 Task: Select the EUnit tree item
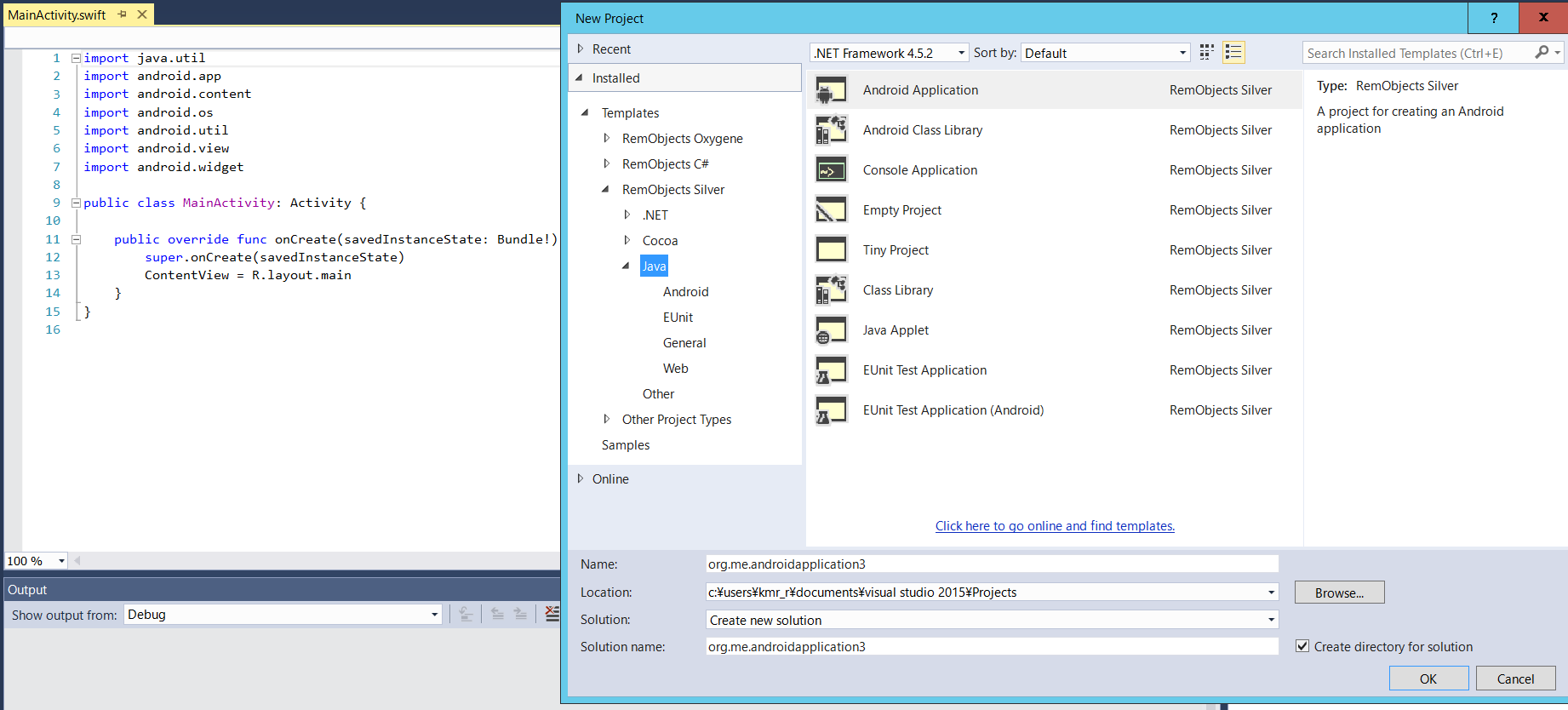click(678, 317)
